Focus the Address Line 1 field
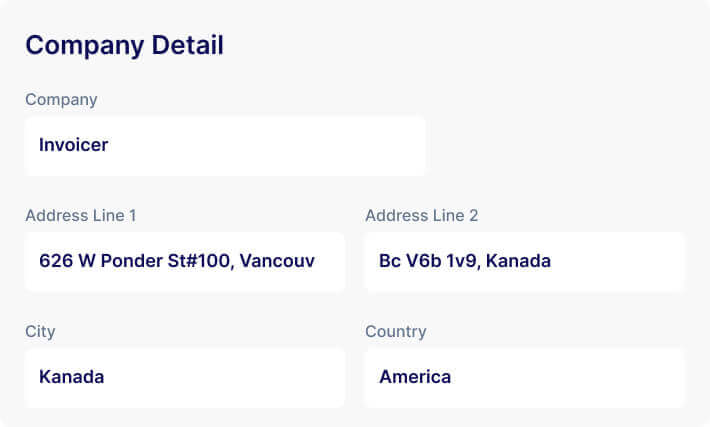 click(x=185, y=261)
